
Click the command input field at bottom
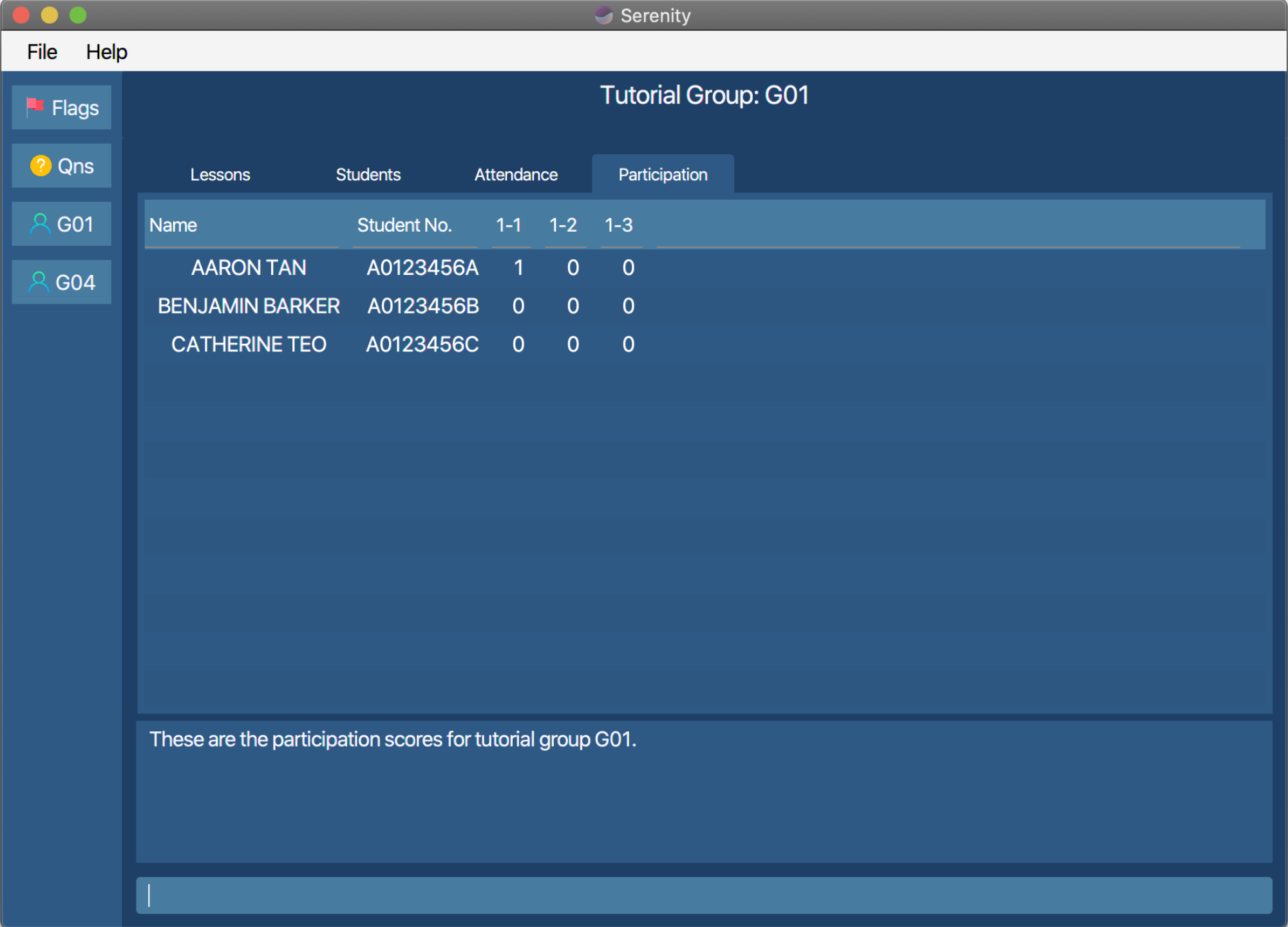click(x=704, y=895)
